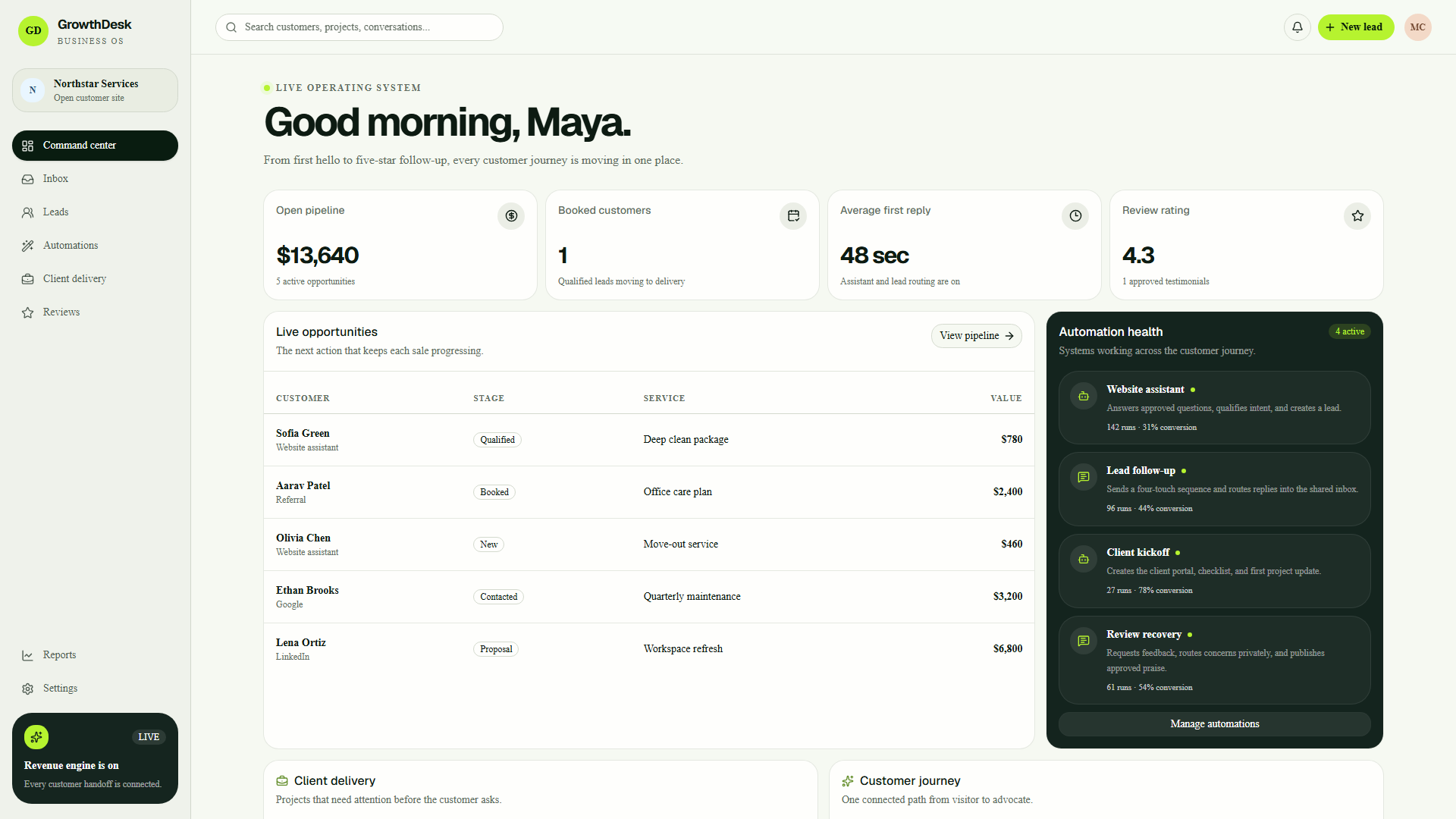Open the Website assistant automation card

tap(1214, 407)
